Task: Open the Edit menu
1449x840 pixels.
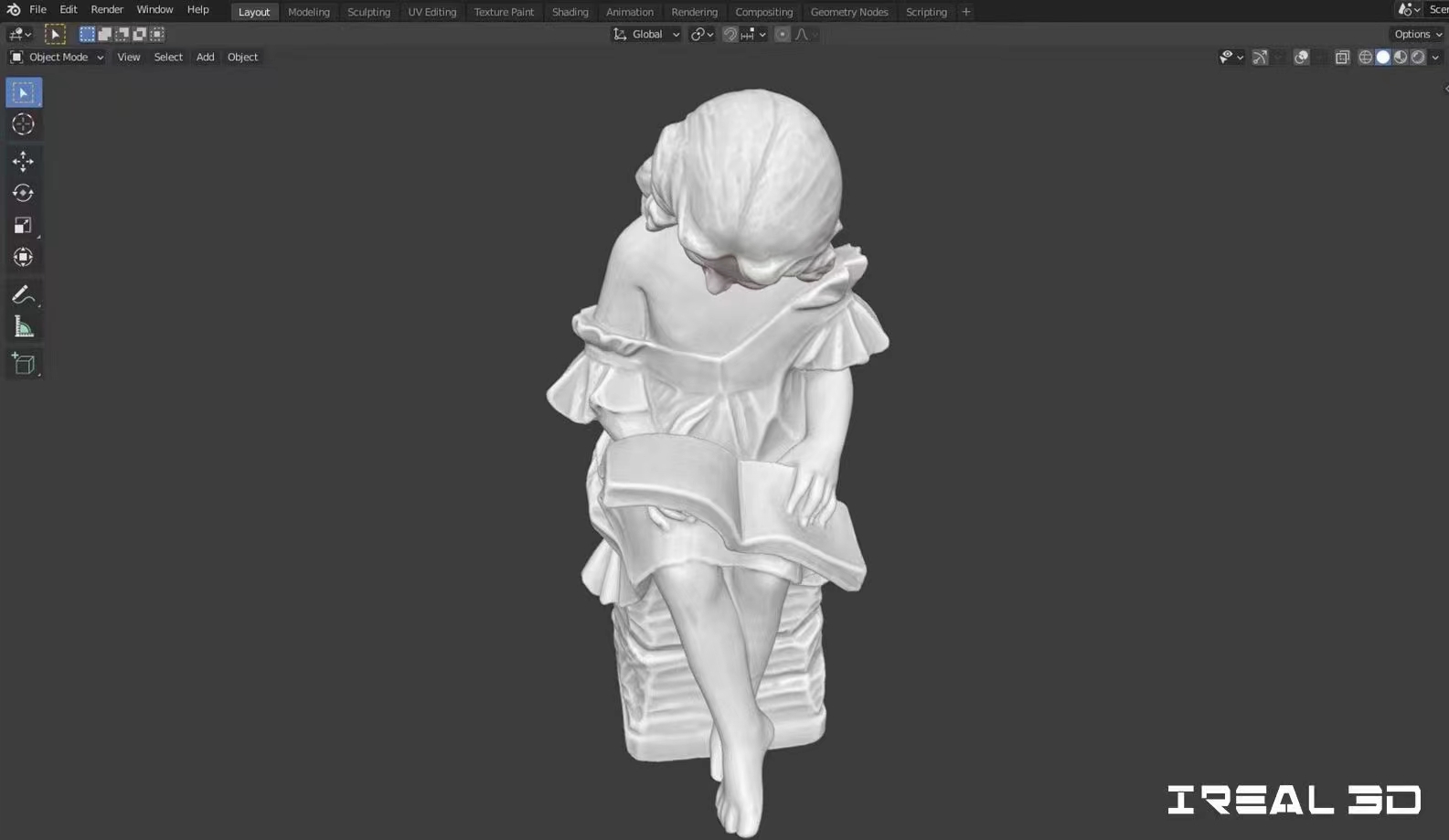Action: click(x=69, y=10)
